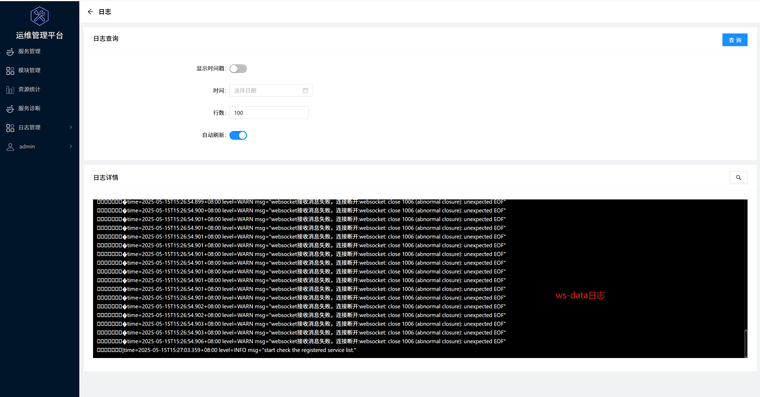Open the 模块管理 sidebar icon
This screenshot has height=397, width=760.
[10, 71]
